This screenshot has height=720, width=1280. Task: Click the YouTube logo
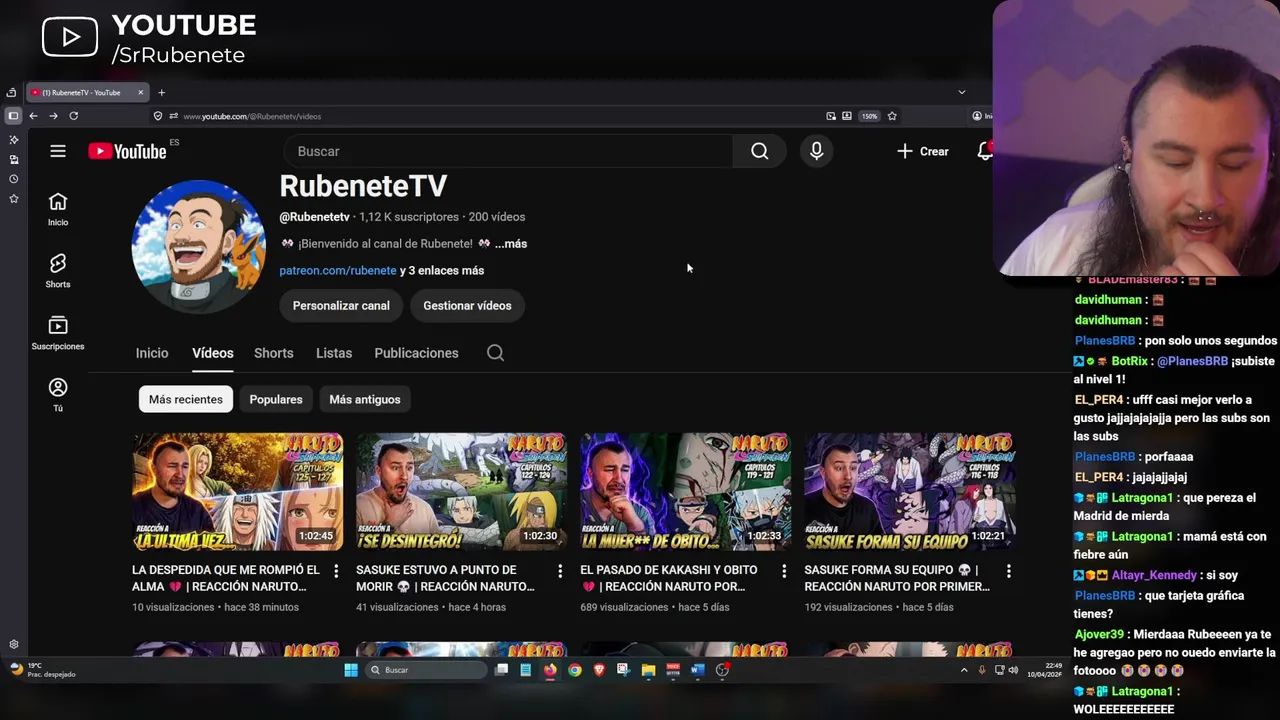[x=127, y=151]
